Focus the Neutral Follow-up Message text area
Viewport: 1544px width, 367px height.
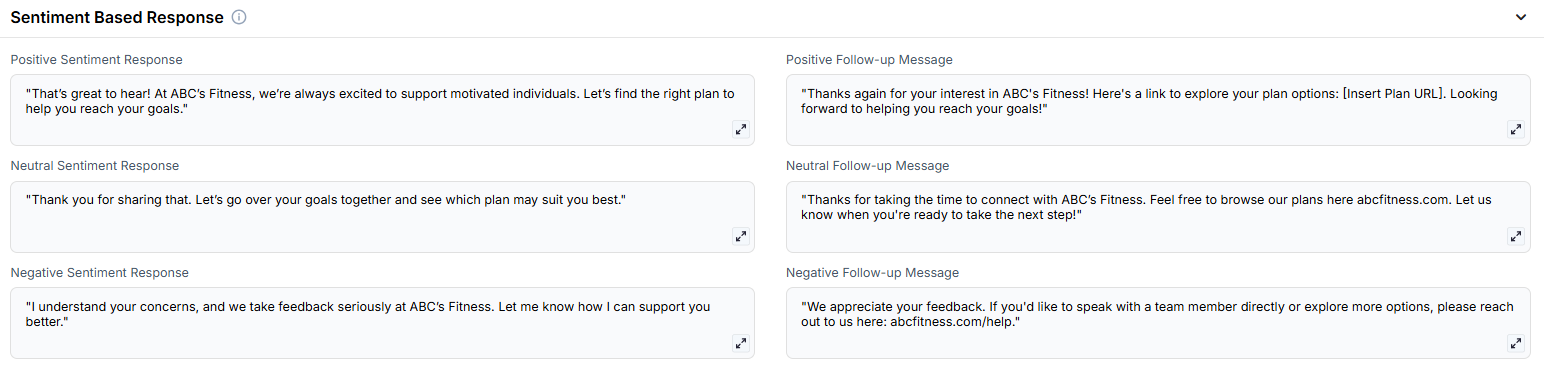[x=1158, y=217]
